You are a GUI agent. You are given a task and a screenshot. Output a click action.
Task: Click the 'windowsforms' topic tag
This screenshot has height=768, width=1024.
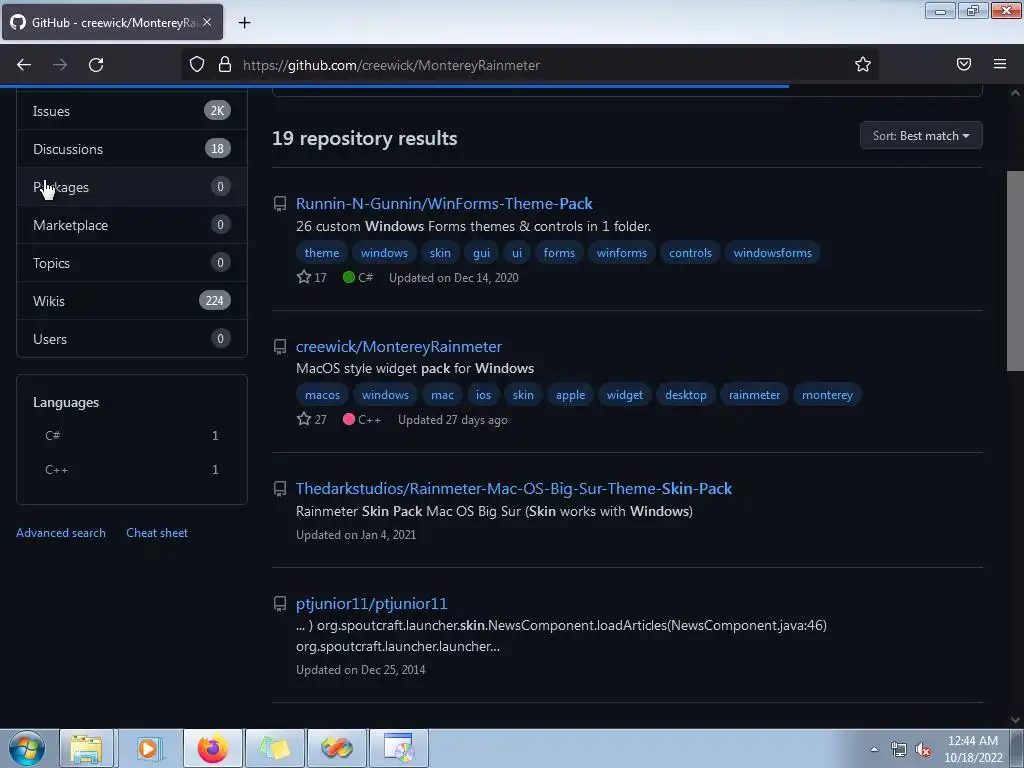(x=773, y=253)
